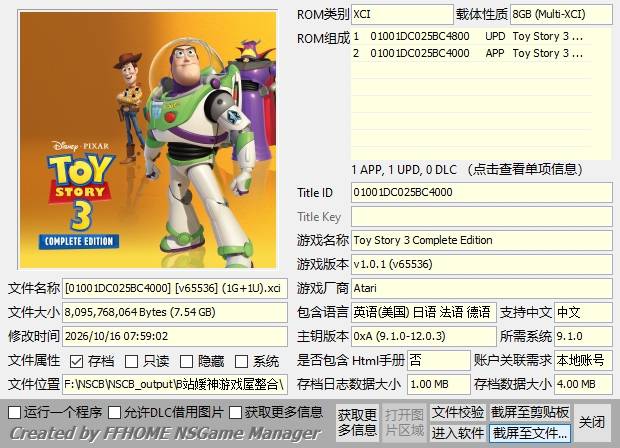Click the 修改时间 field 2026/10/16
620x448 pixels.
click(175, 336)
